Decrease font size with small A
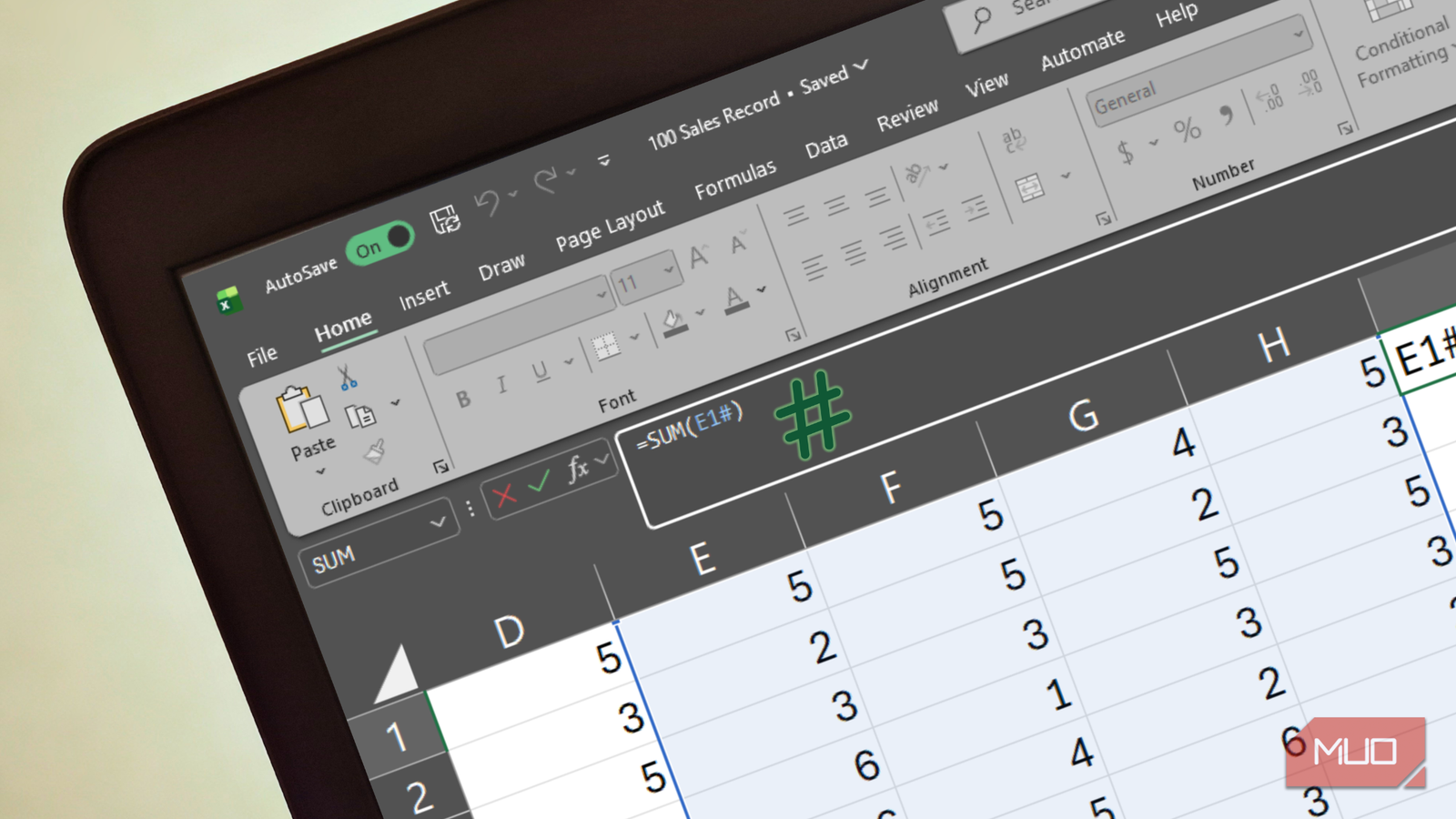Screen dimensions: 1456x819 pos(738,244)
